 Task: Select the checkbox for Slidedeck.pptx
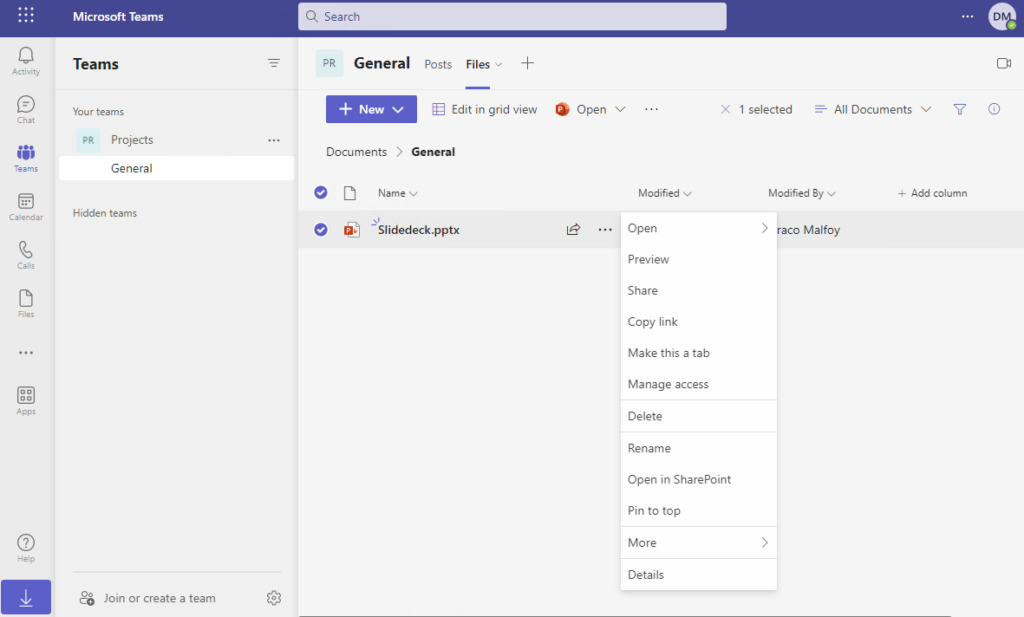pyautogui.click(x=320, y=229)
